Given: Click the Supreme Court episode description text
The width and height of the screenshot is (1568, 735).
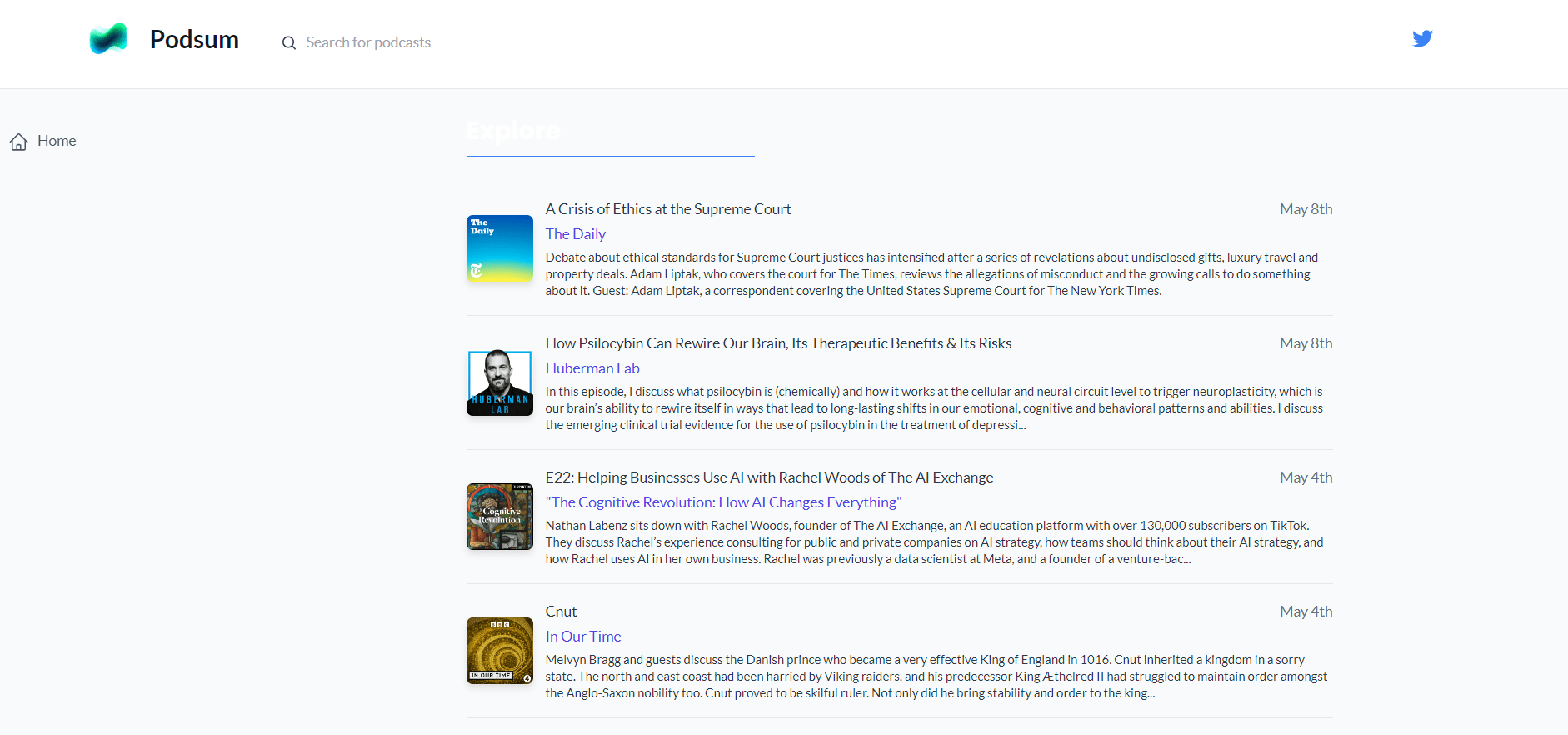Looking at the screenshot, I should coord(931,274).
